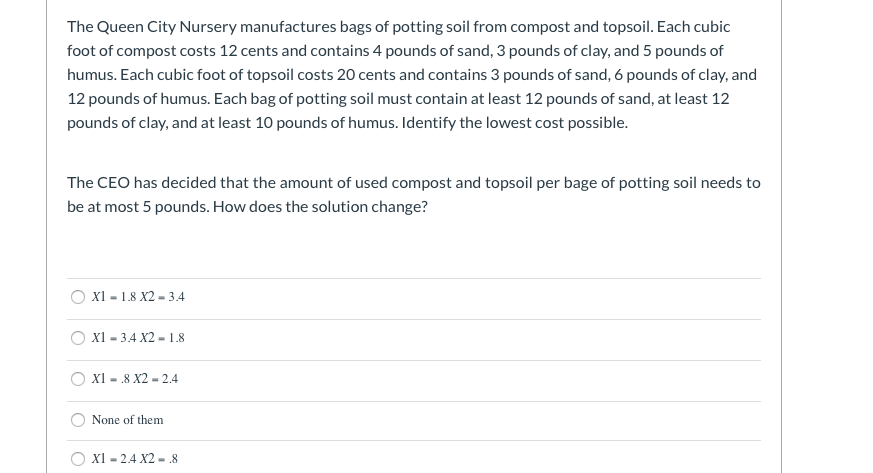Click the question How does the solution change?
Viewport: 873px width, 473px height.
(320, 206)
